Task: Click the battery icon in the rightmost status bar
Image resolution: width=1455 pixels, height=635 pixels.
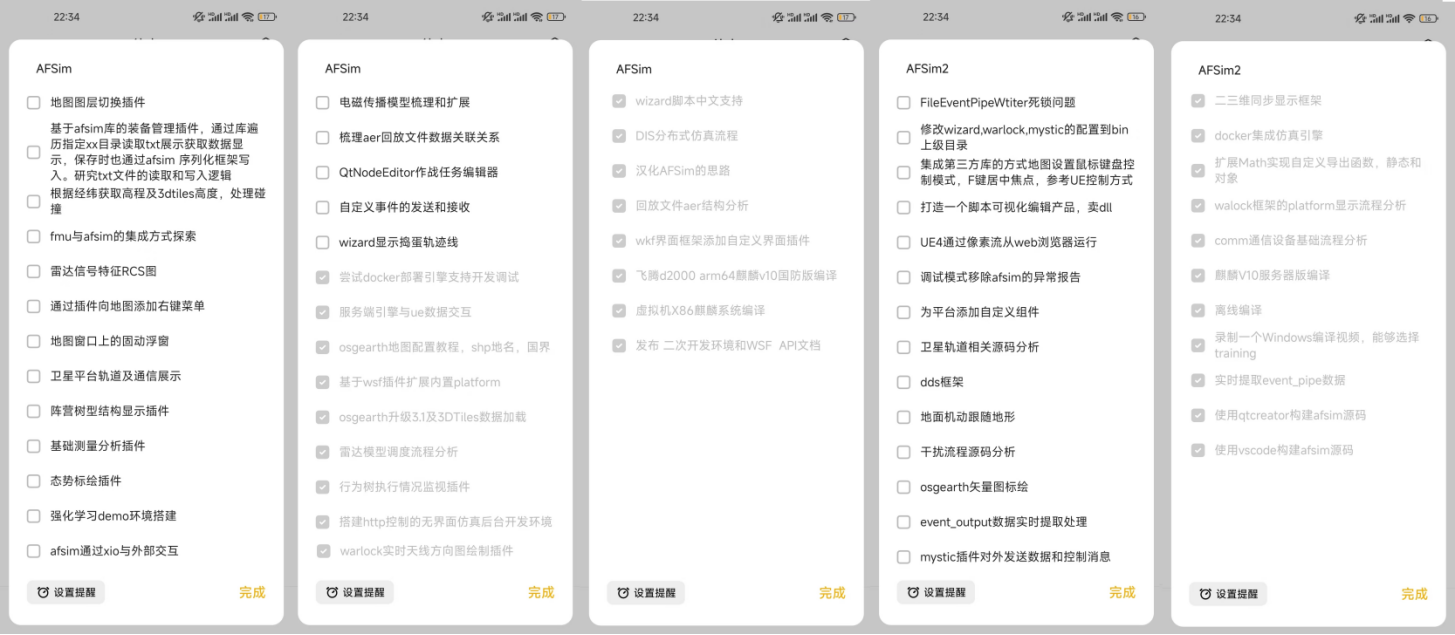Action: pos(1436,18)
